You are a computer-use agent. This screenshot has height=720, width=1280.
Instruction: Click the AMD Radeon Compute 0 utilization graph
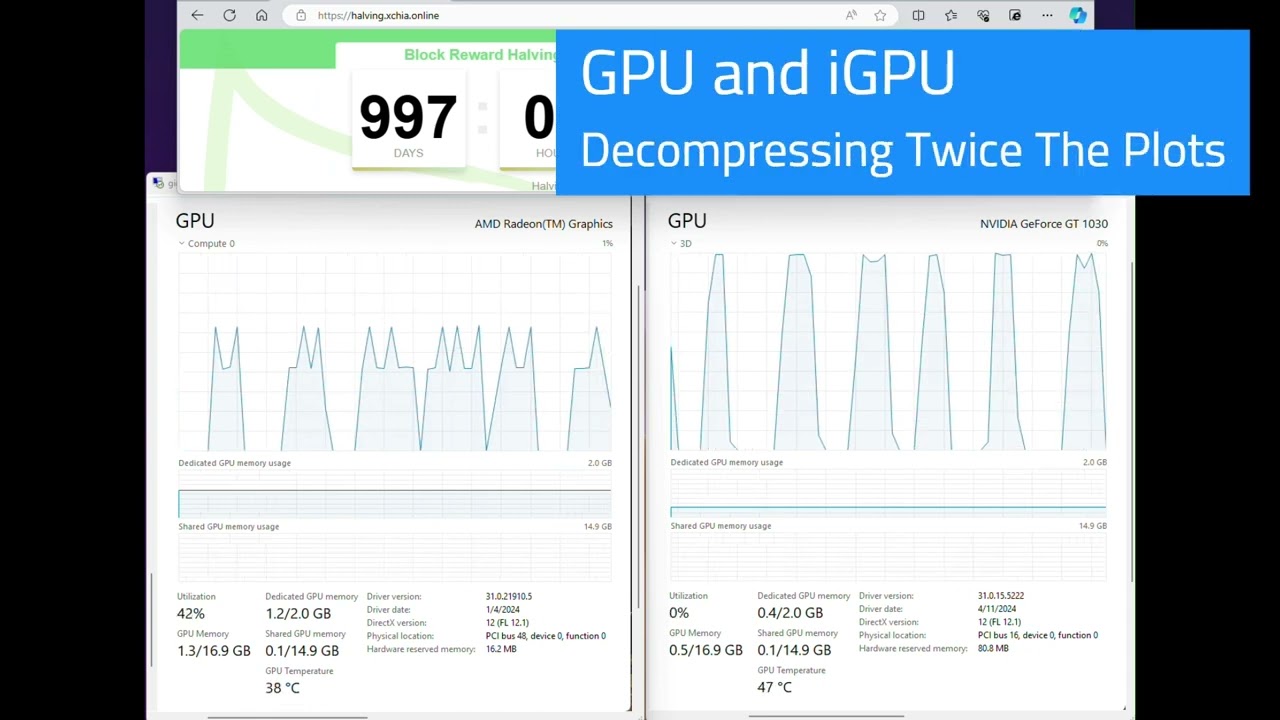pyautogui.click(x=395, y=352)
